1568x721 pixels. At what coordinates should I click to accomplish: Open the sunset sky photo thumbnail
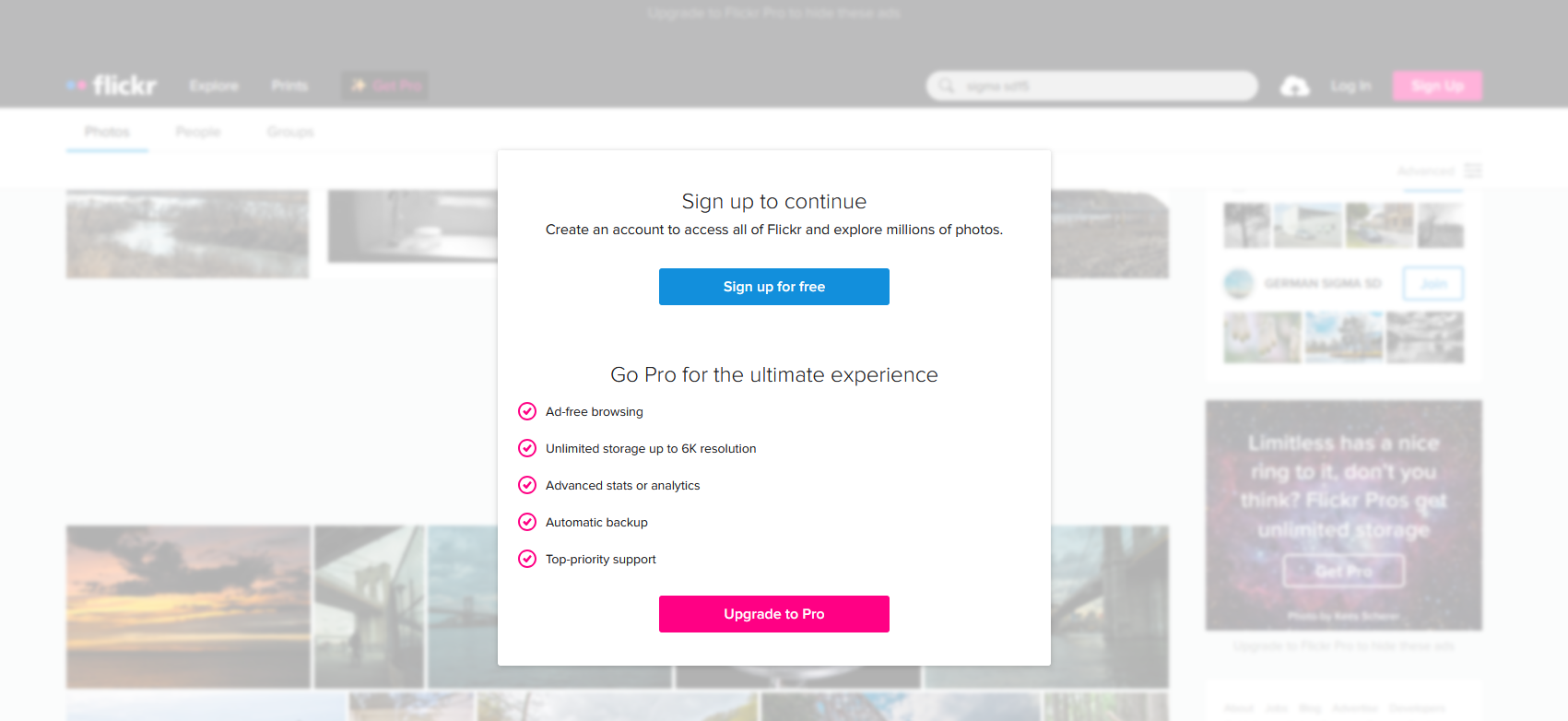click(188, 607)
